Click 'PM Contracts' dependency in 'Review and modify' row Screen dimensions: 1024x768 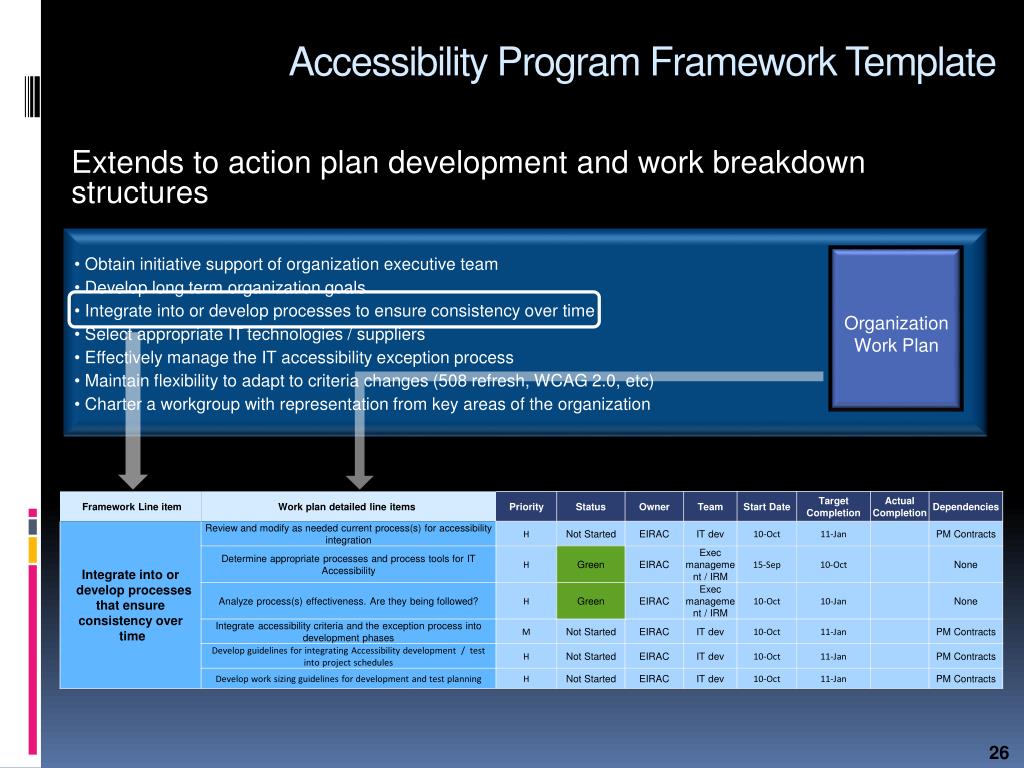click(965, 534)
